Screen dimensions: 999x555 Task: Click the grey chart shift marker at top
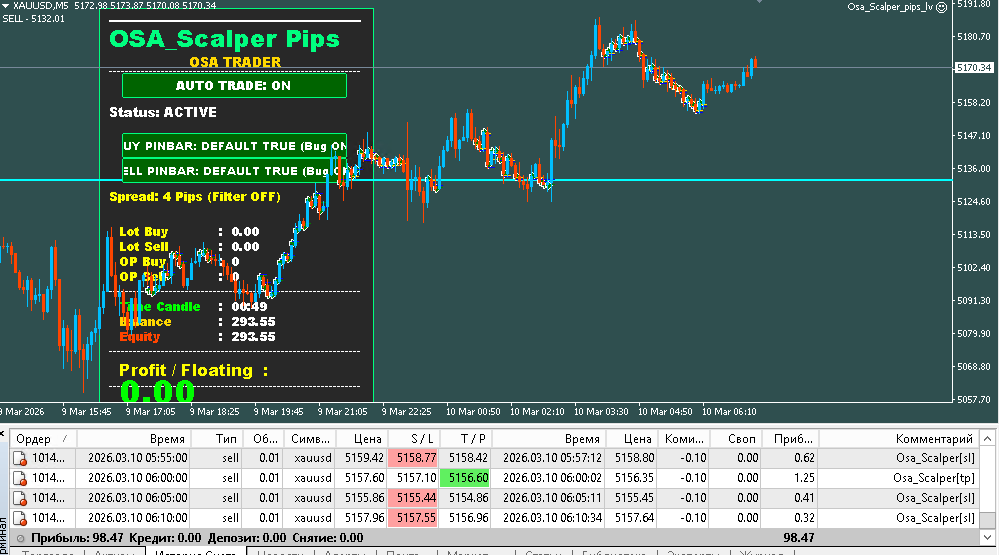point(759,2)
